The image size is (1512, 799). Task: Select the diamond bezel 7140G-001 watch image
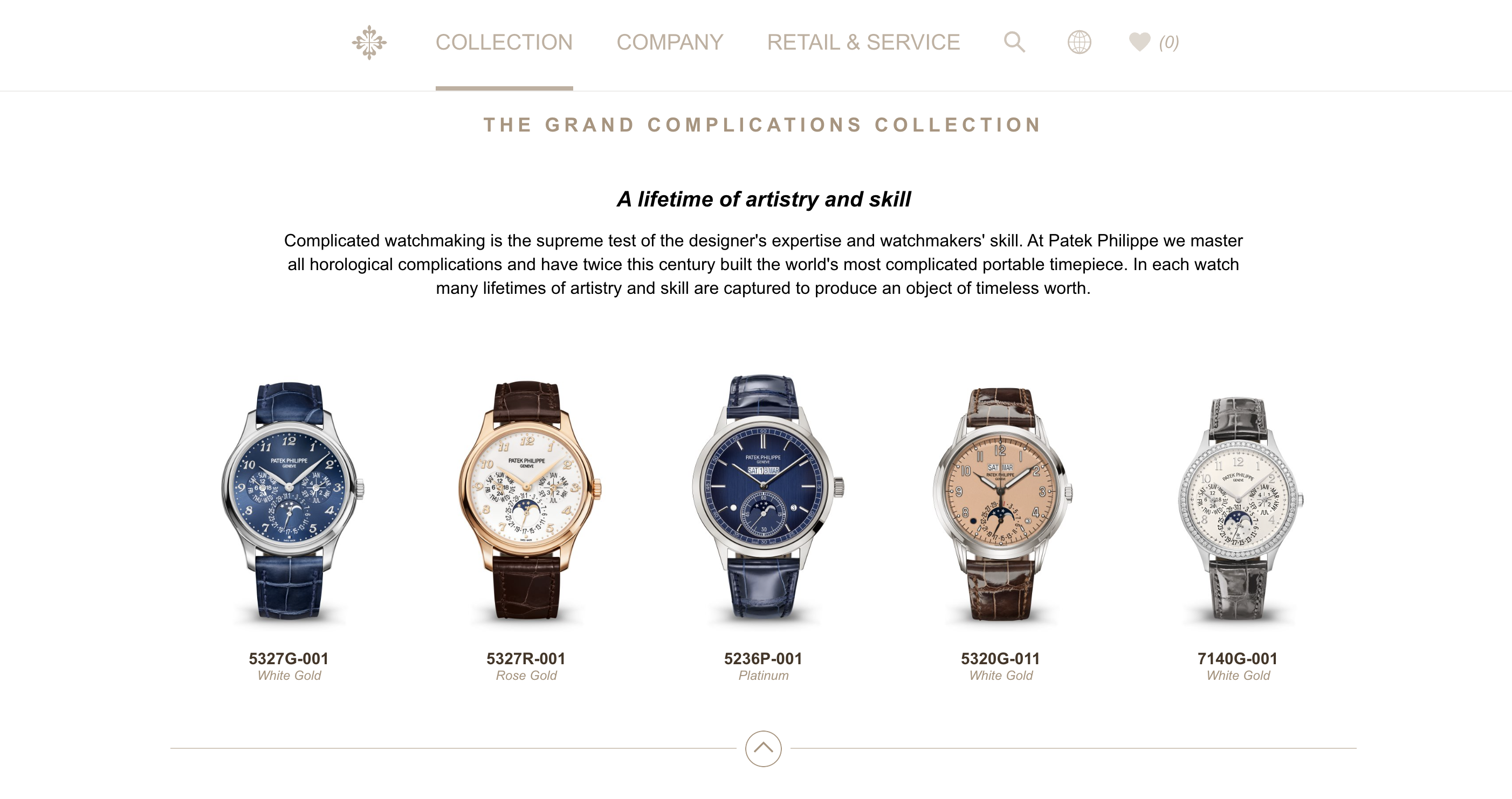pyautogui.click(x=1240, y=508)
